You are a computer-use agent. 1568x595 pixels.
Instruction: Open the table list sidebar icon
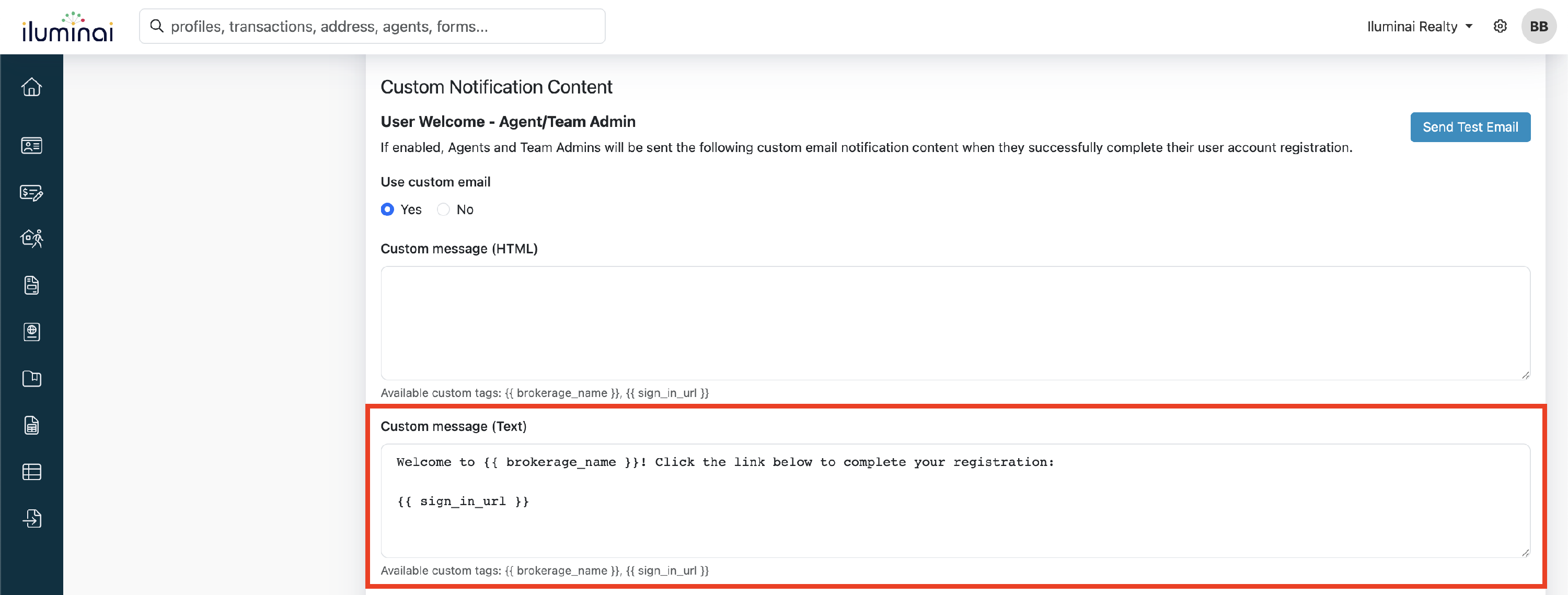[32, 472]
